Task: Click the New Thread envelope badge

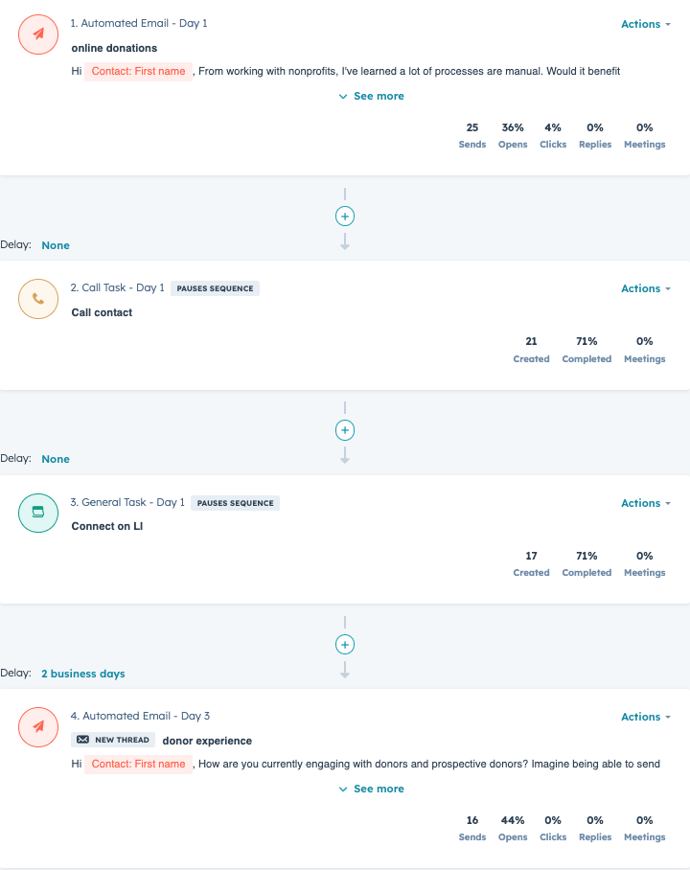Action: point(113,740)
